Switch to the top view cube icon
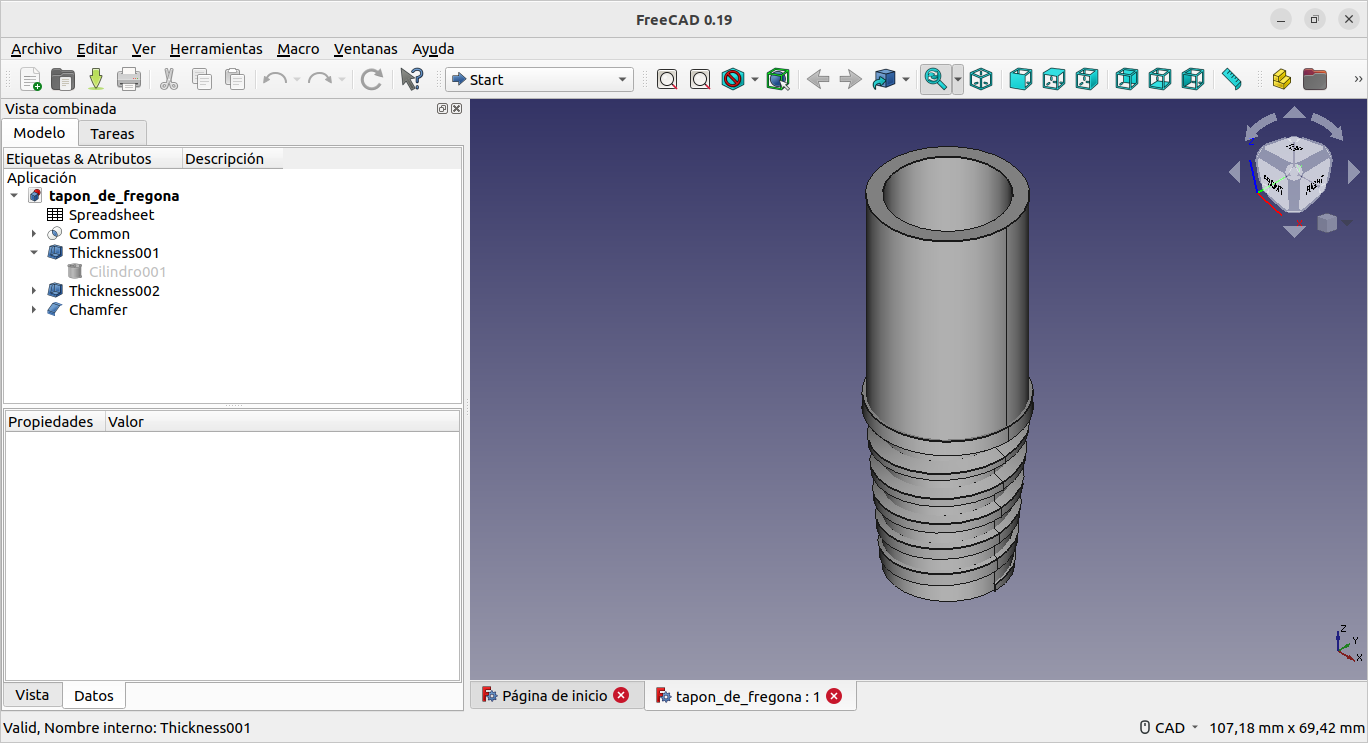Screen dimensions: 1368x743 coord(1053,79)
